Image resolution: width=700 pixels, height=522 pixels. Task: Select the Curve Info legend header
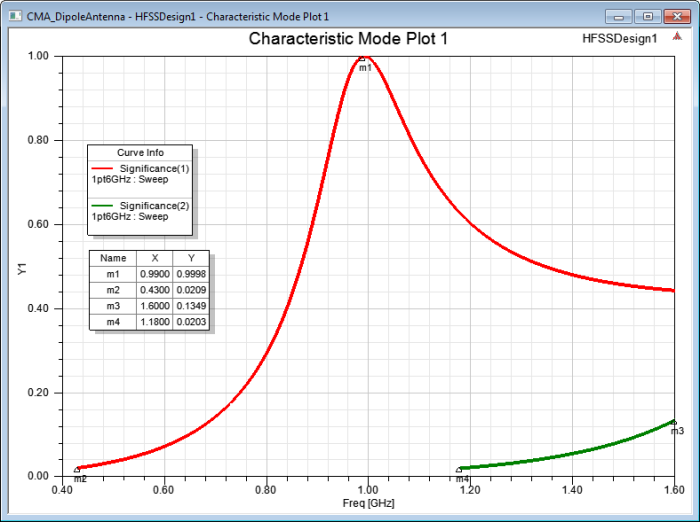coord(140,152)
